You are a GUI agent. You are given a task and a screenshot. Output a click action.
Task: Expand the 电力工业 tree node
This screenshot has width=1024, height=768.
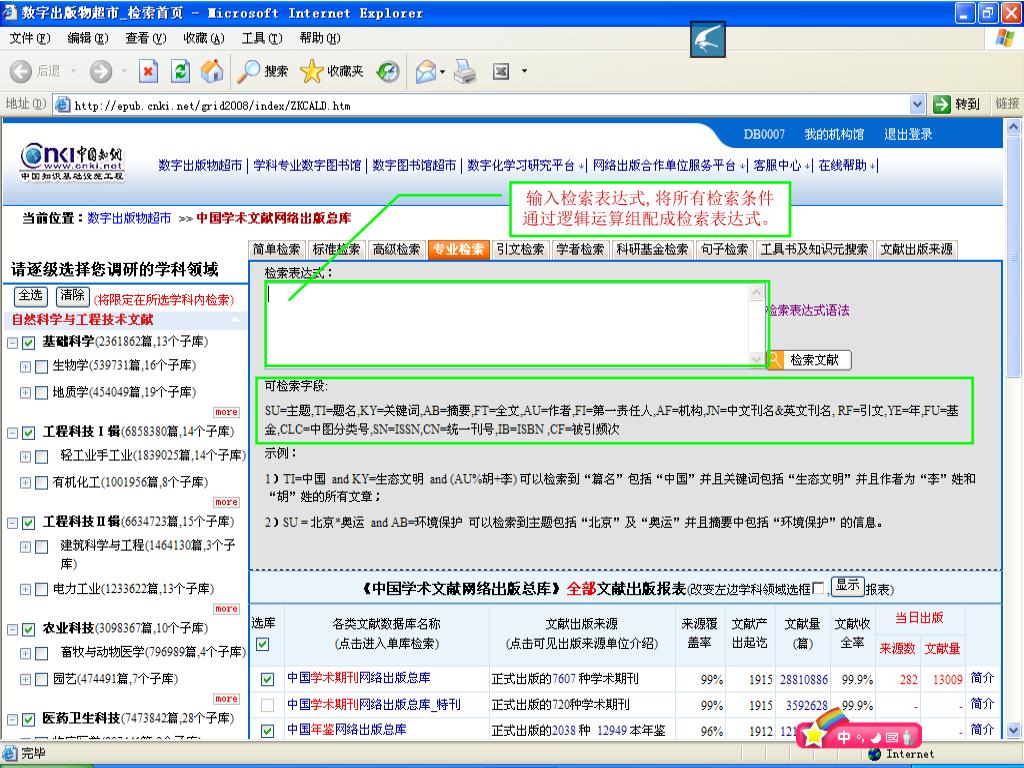pos(25,590)
